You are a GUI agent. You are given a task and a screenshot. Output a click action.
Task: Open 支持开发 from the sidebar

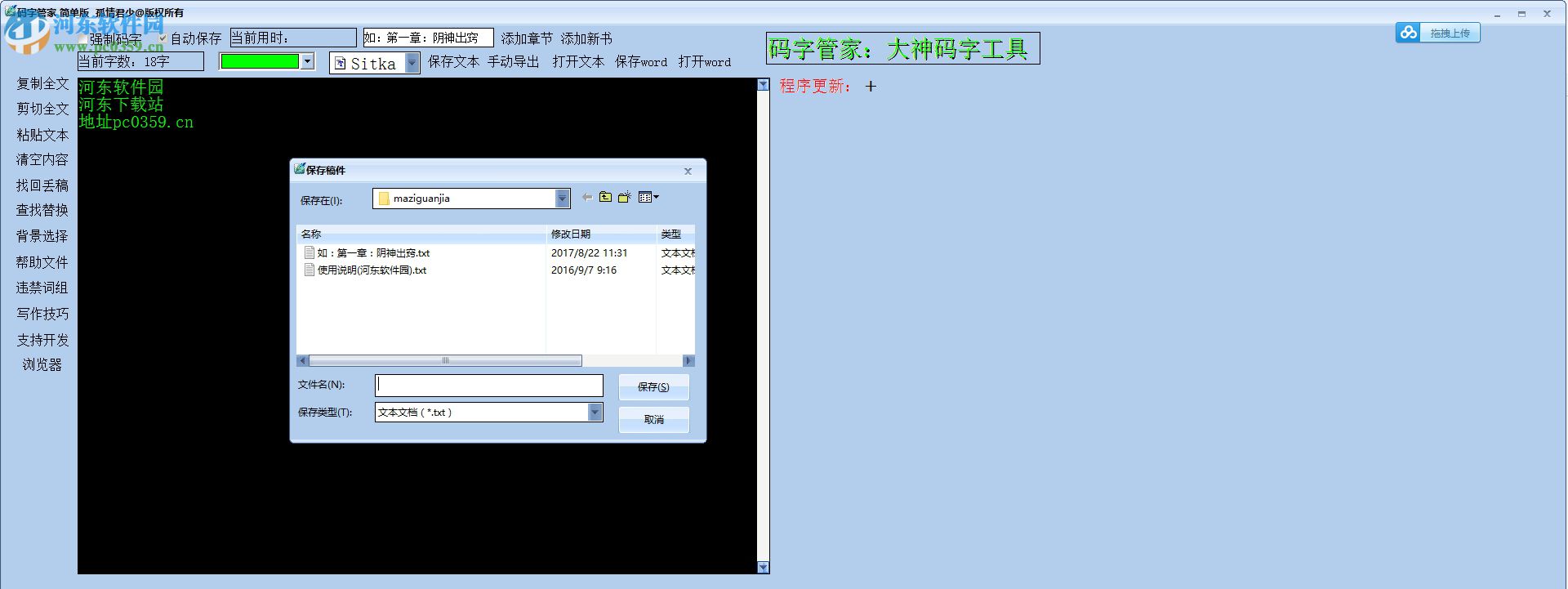[x=42, y=340]
